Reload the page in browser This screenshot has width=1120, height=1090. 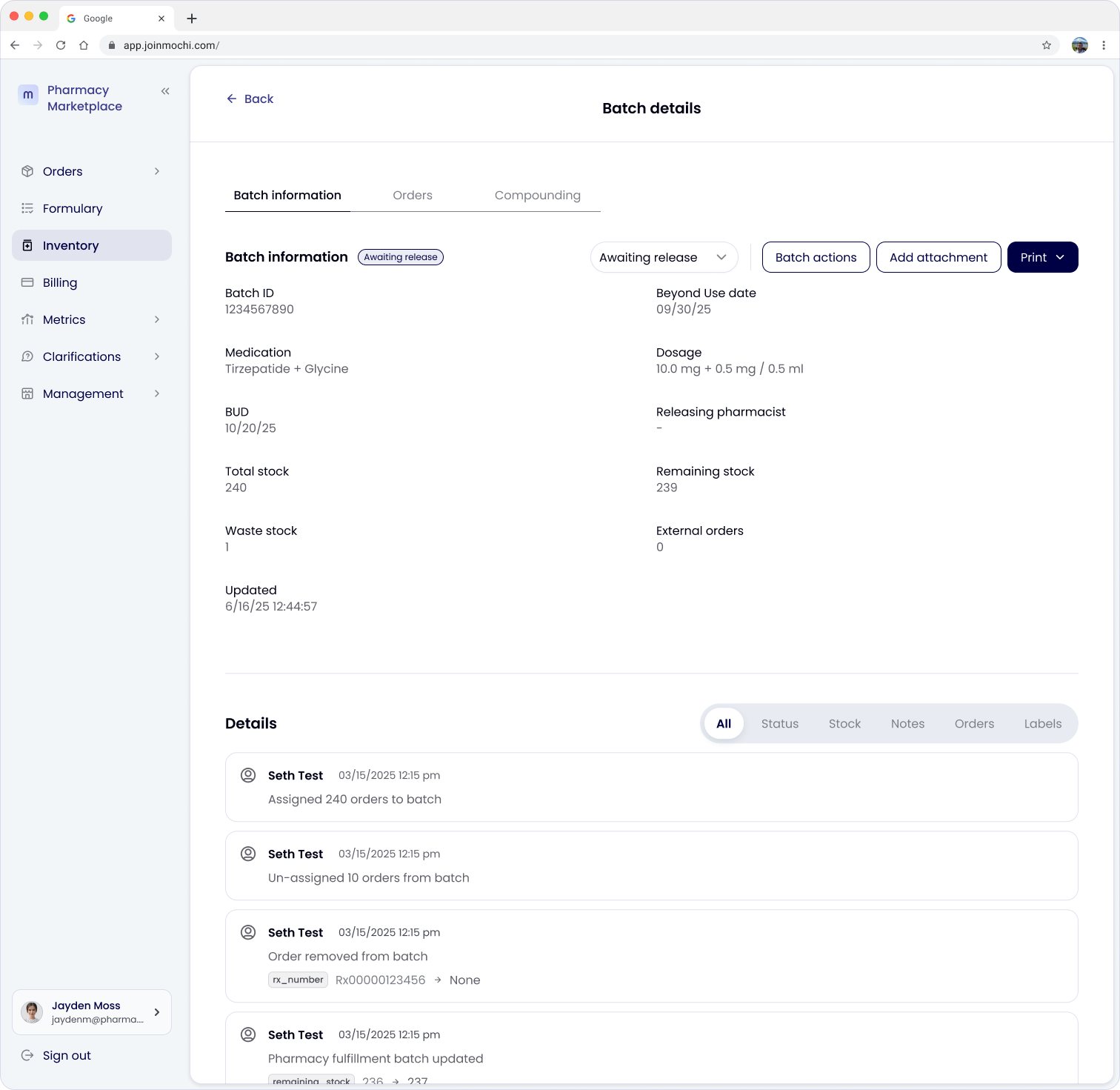click(x=61, y=45)
